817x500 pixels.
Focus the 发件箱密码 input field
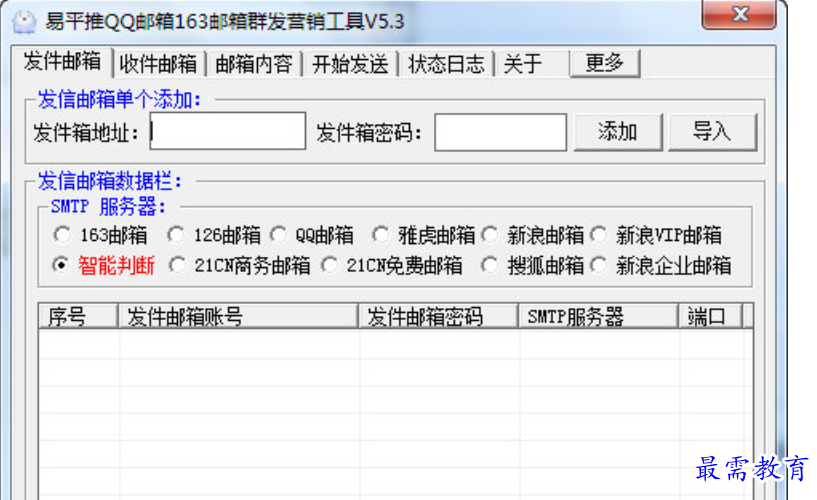[x=500, y=132]
